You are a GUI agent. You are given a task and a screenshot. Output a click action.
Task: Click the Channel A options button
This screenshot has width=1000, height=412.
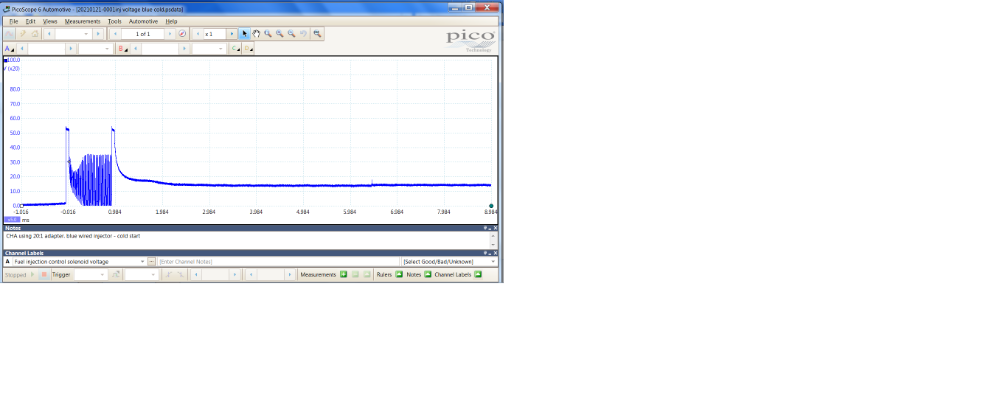coord(9,48)
